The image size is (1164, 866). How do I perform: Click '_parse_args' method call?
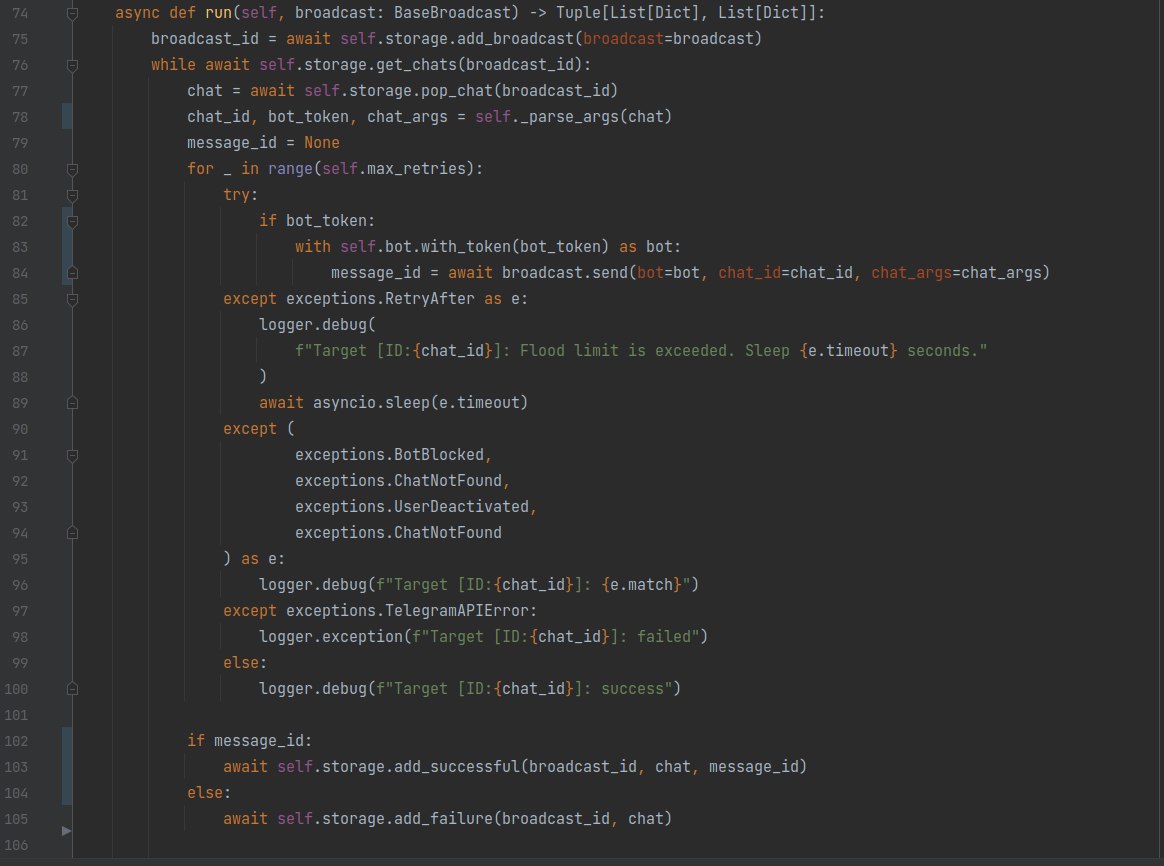[x=569, y=117]
